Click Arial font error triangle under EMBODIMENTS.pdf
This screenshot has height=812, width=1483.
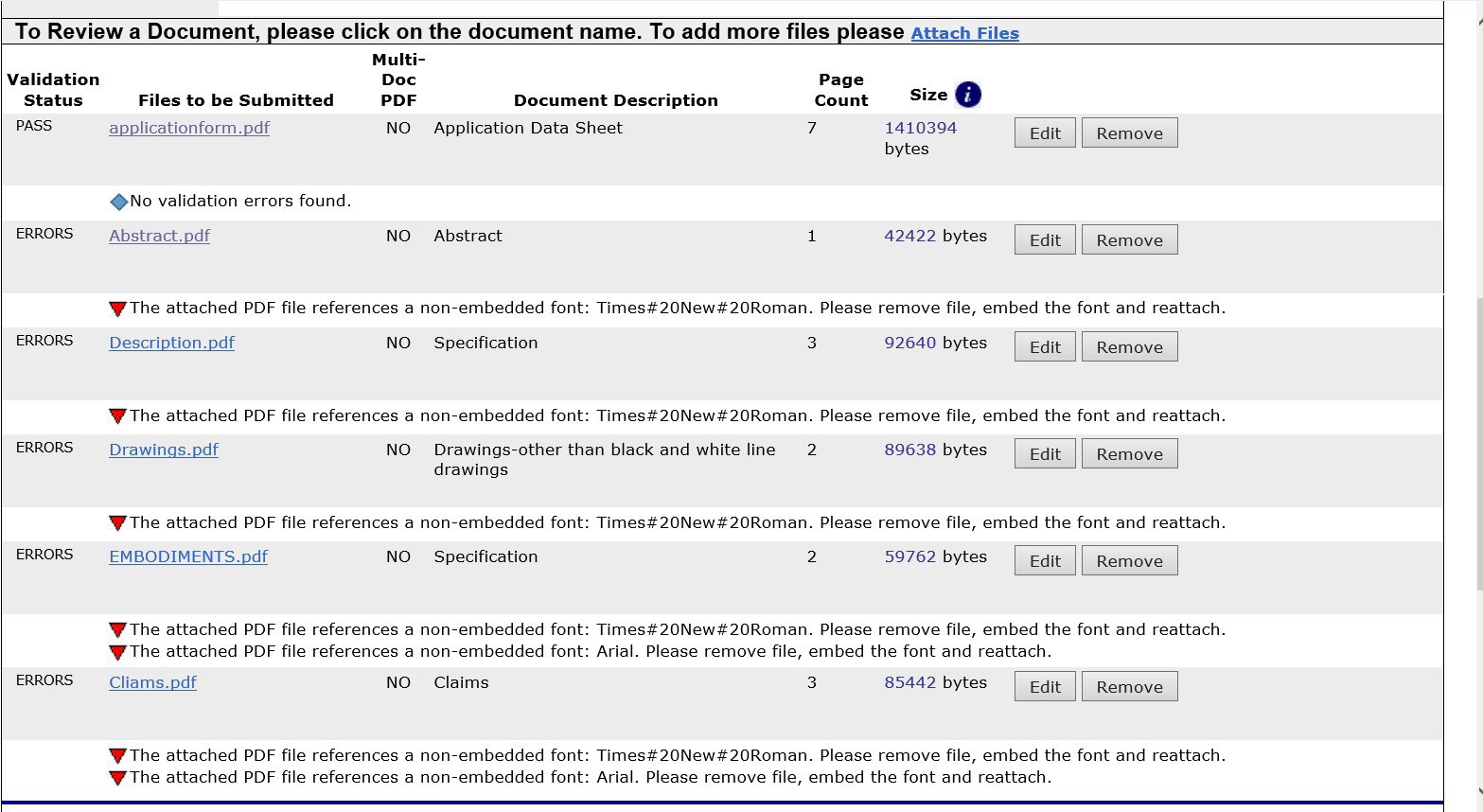click(117, 652)
